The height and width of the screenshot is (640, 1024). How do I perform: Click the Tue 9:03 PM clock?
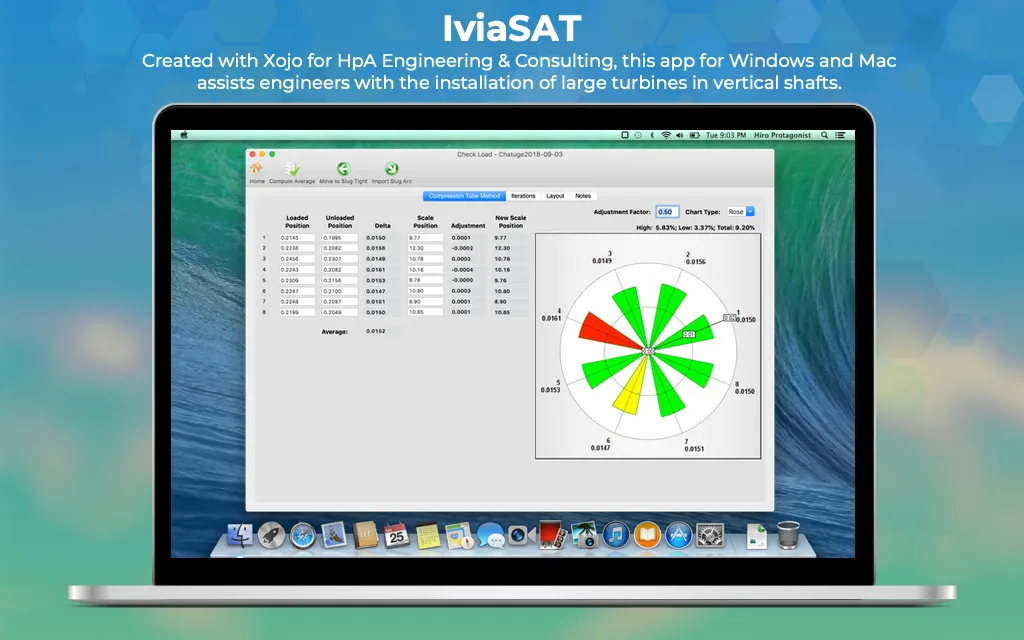(726, 135)
